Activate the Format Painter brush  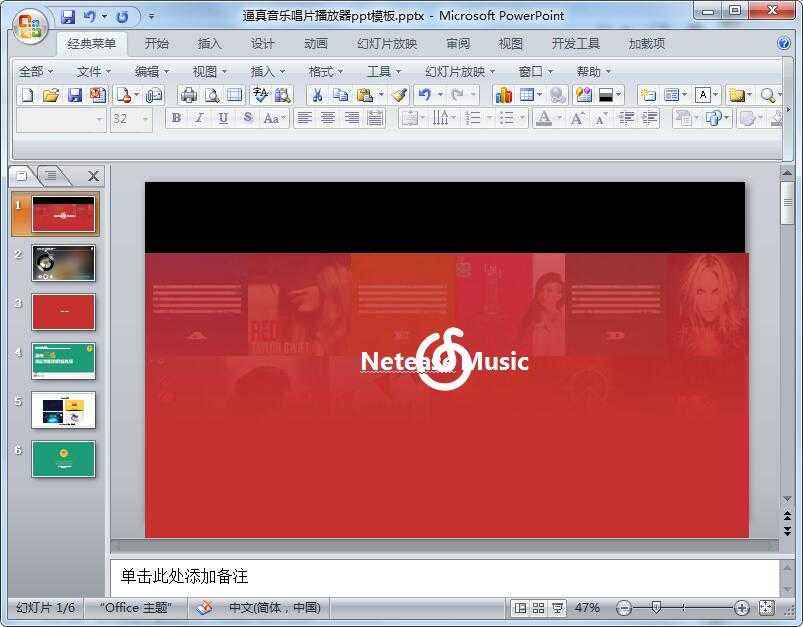399,95
